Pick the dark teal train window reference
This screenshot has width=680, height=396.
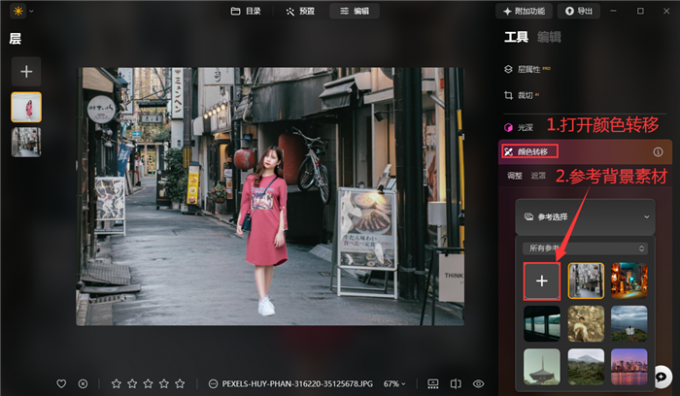tap(542, 324)
